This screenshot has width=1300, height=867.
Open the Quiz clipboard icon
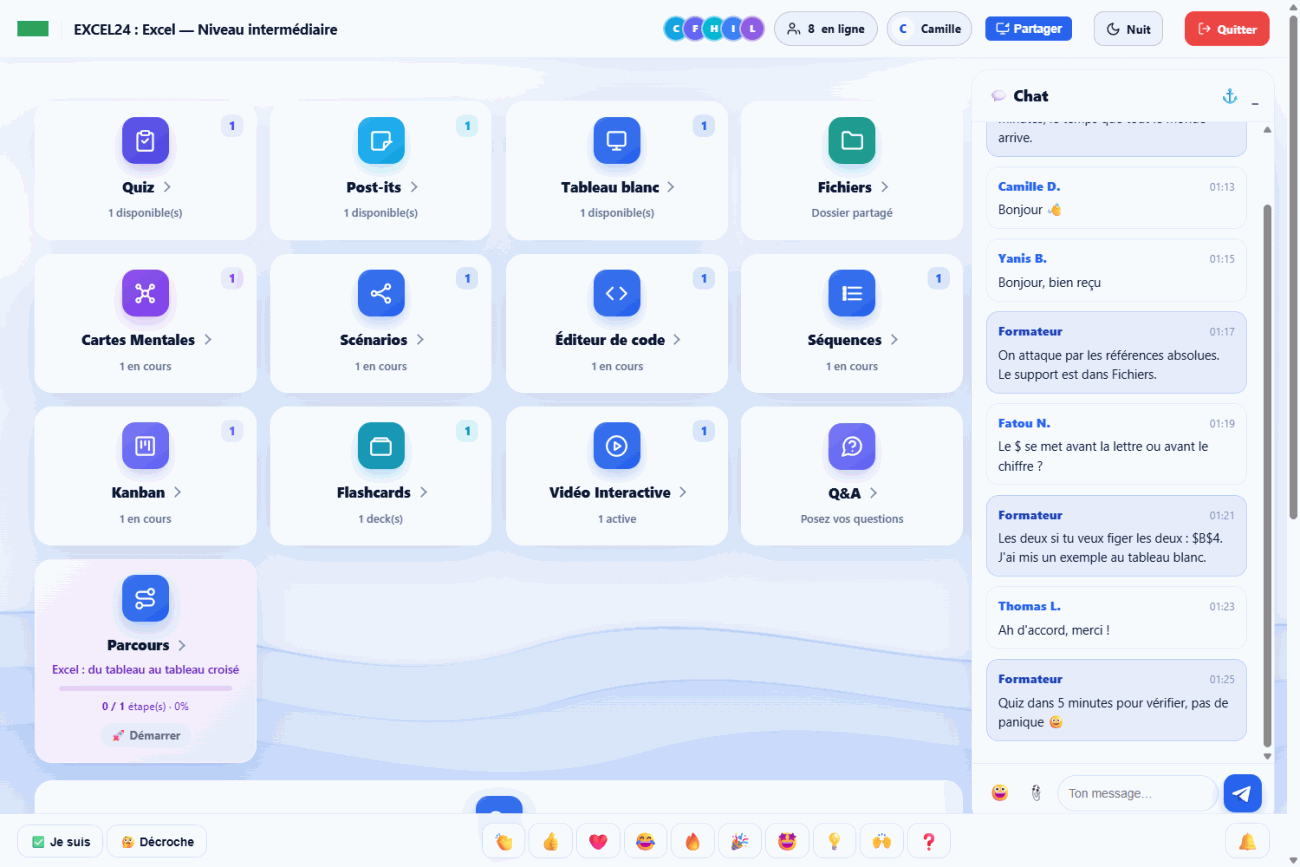tap(145, 141)
